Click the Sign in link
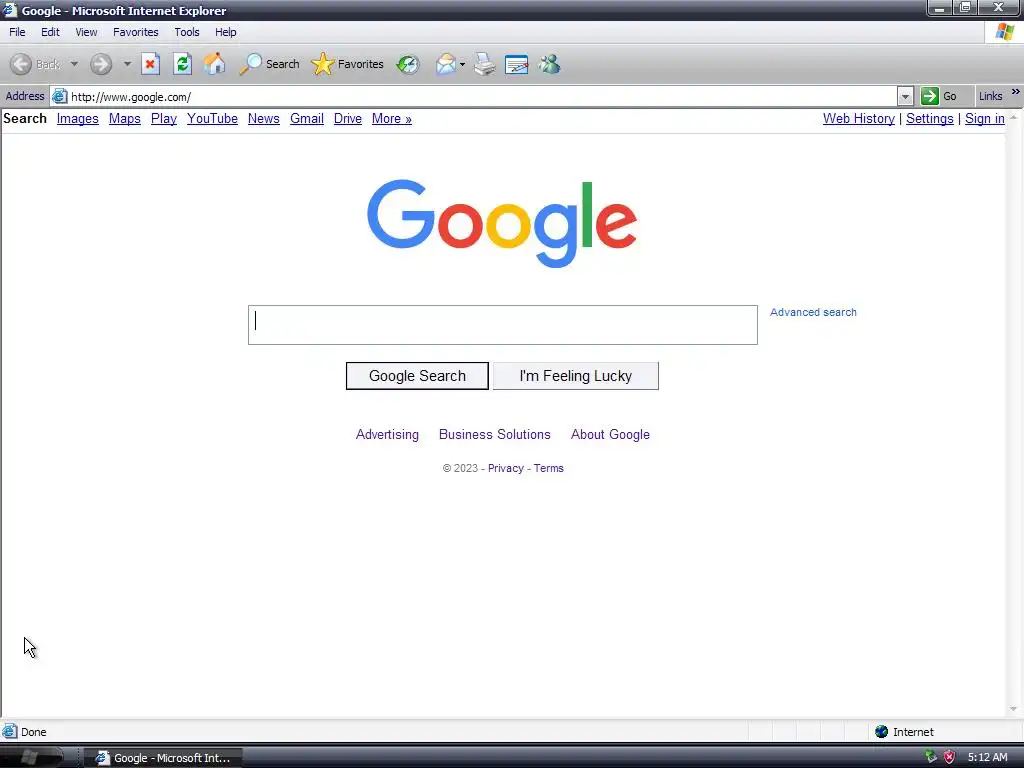This screenshot has width=1024, height=768. tap(985, 119)
